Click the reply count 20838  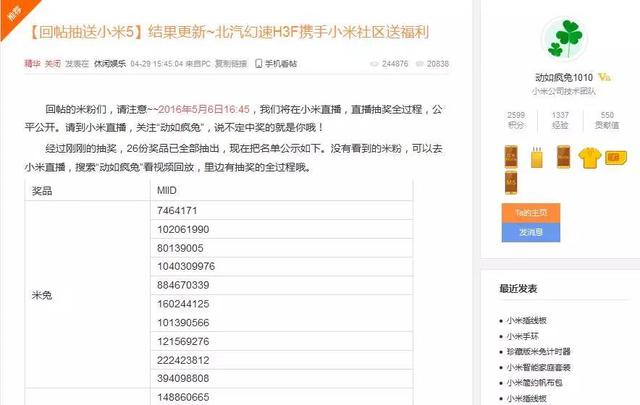pyautogui.click(x=438, y=64)
